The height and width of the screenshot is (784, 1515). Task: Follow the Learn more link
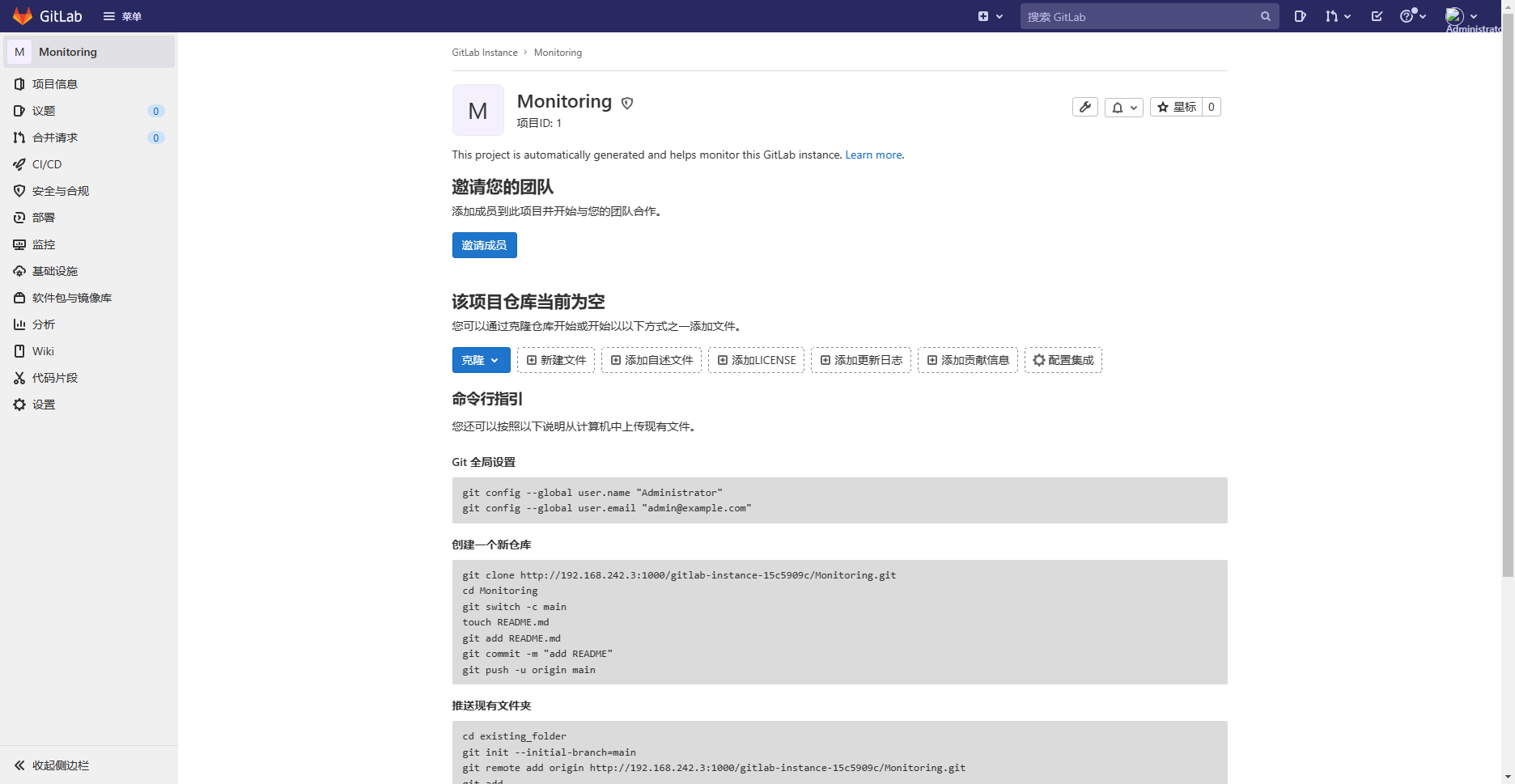tap(873, 155)
